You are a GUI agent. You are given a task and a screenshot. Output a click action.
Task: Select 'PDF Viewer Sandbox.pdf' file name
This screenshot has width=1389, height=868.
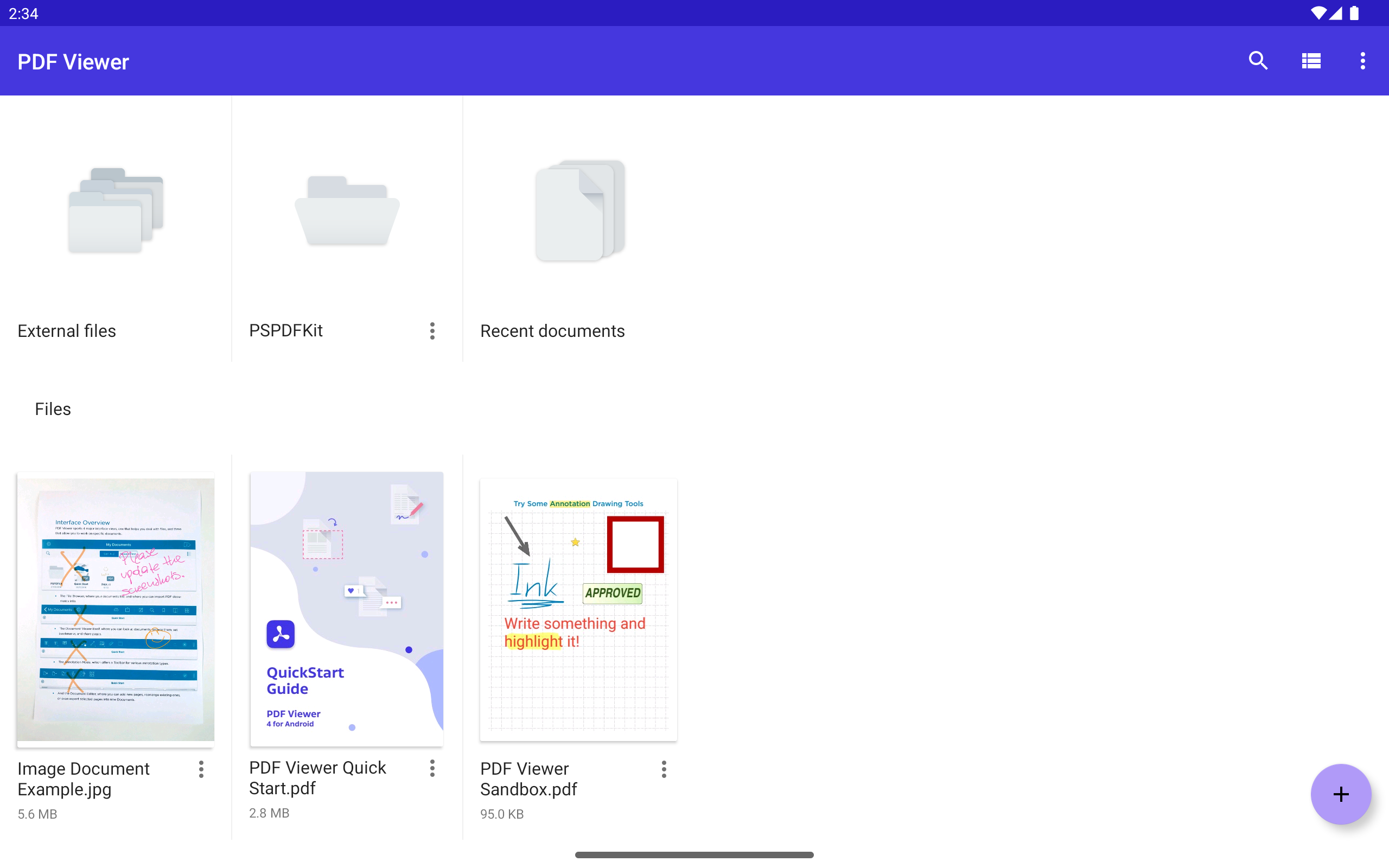pos(528,779)
